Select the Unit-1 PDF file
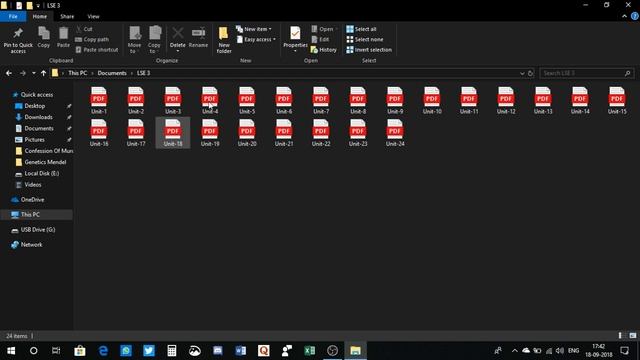The height and width of the screenshot is (360, 640). 99,100
